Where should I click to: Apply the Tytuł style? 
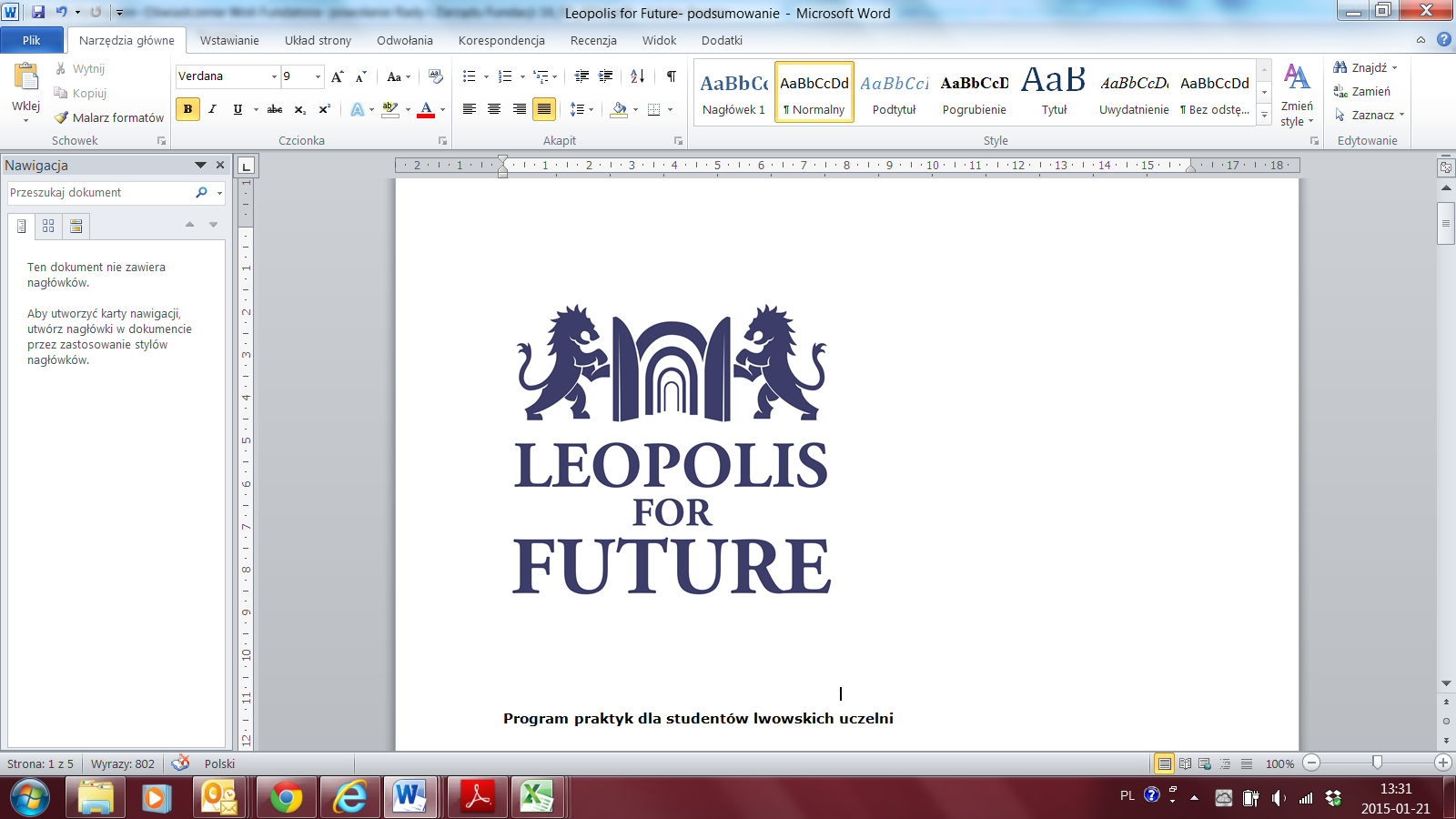[1054, 93]
